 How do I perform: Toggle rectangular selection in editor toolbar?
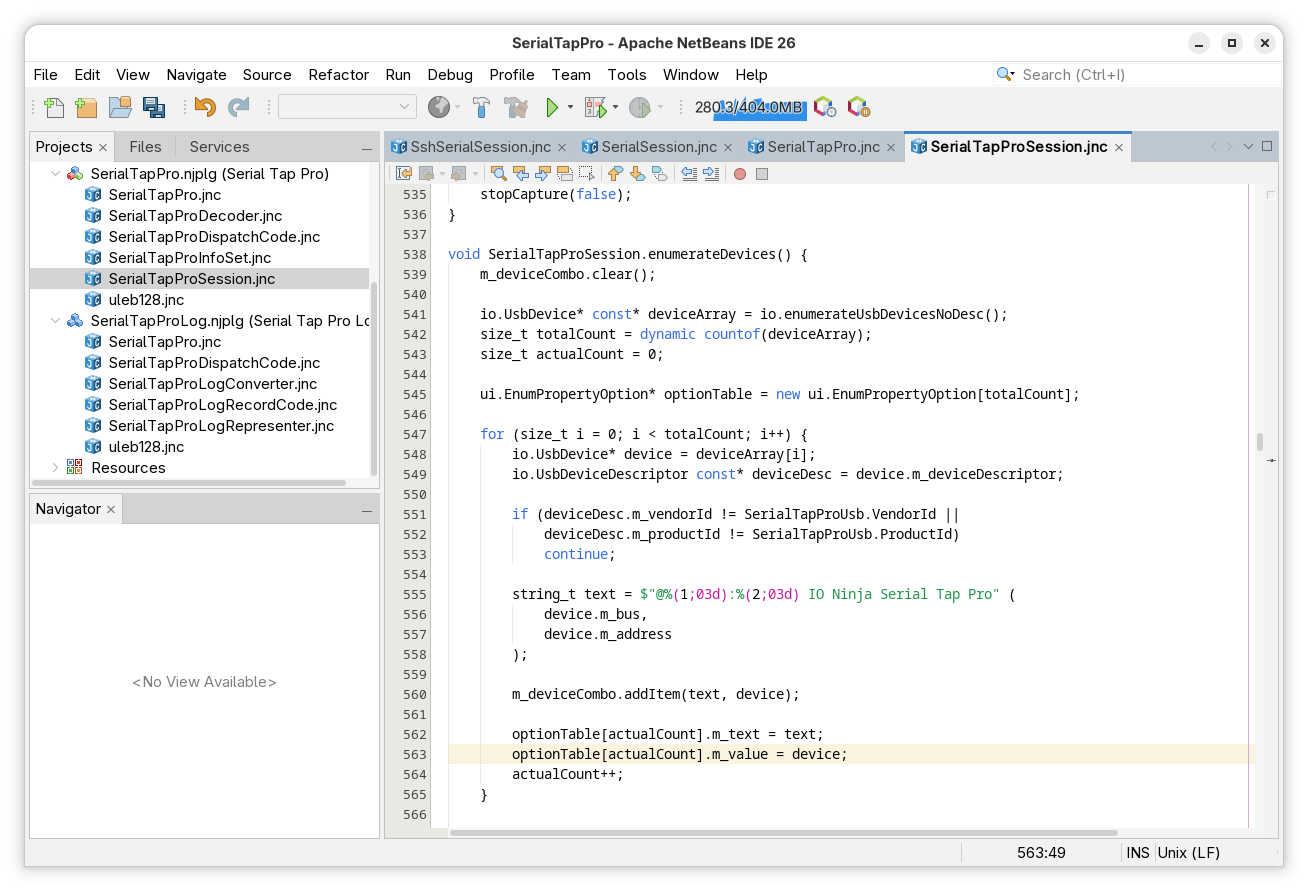587,174
